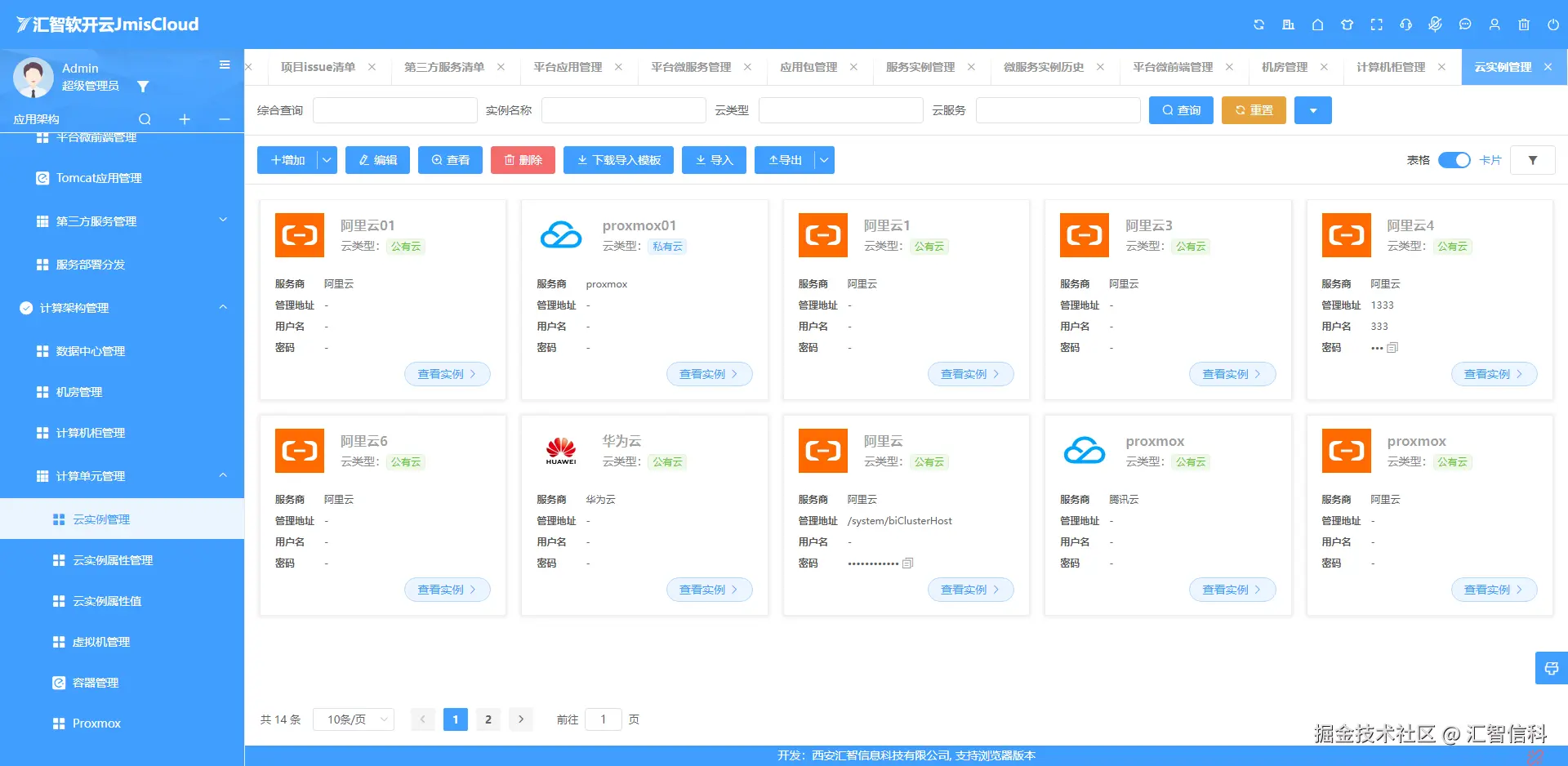Close the 云实例管理 tab
1568x766 pixels.
(x=1548, y=67)
